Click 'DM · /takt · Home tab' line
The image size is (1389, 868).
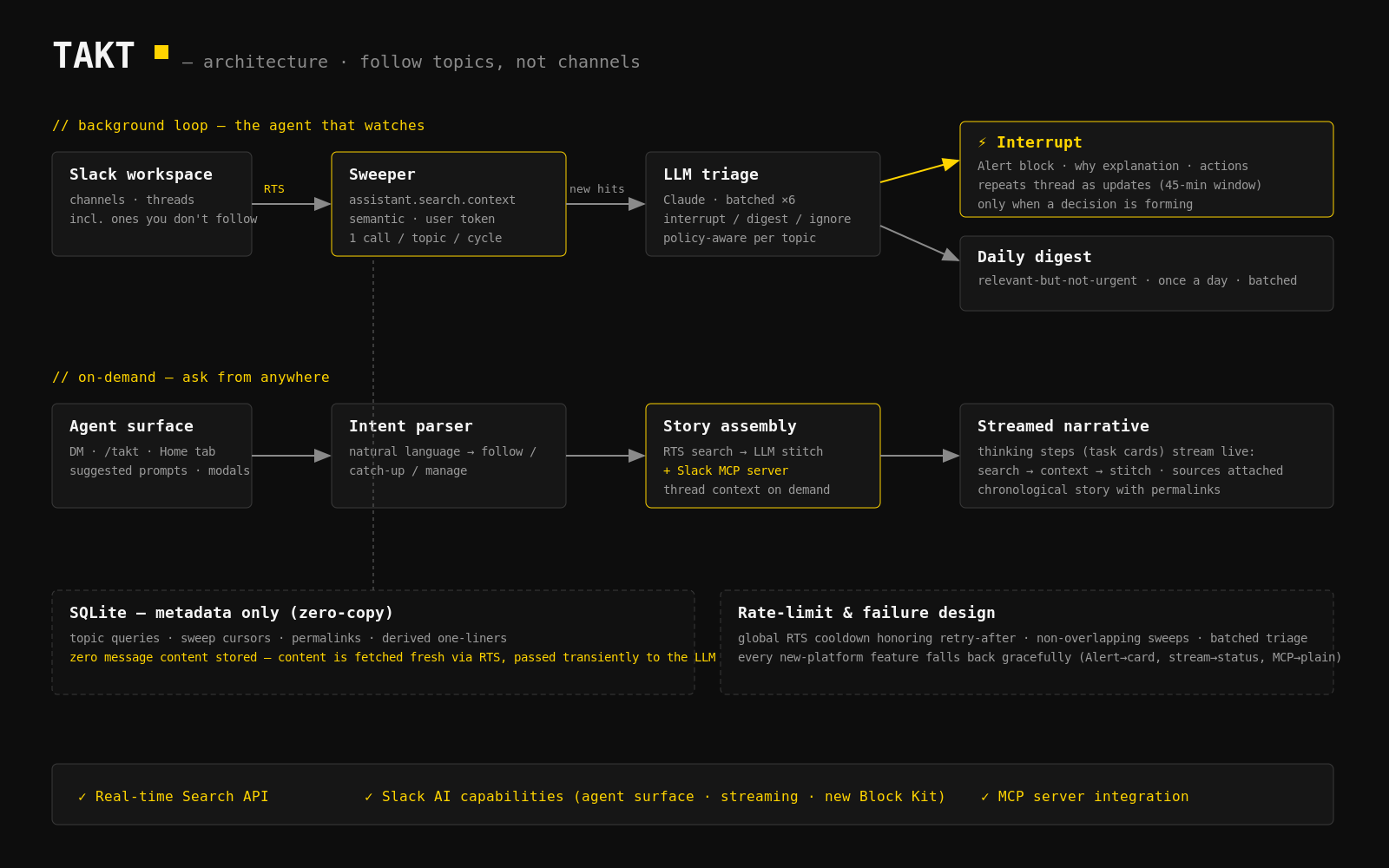pyautogui.click(x=142, y=451)
